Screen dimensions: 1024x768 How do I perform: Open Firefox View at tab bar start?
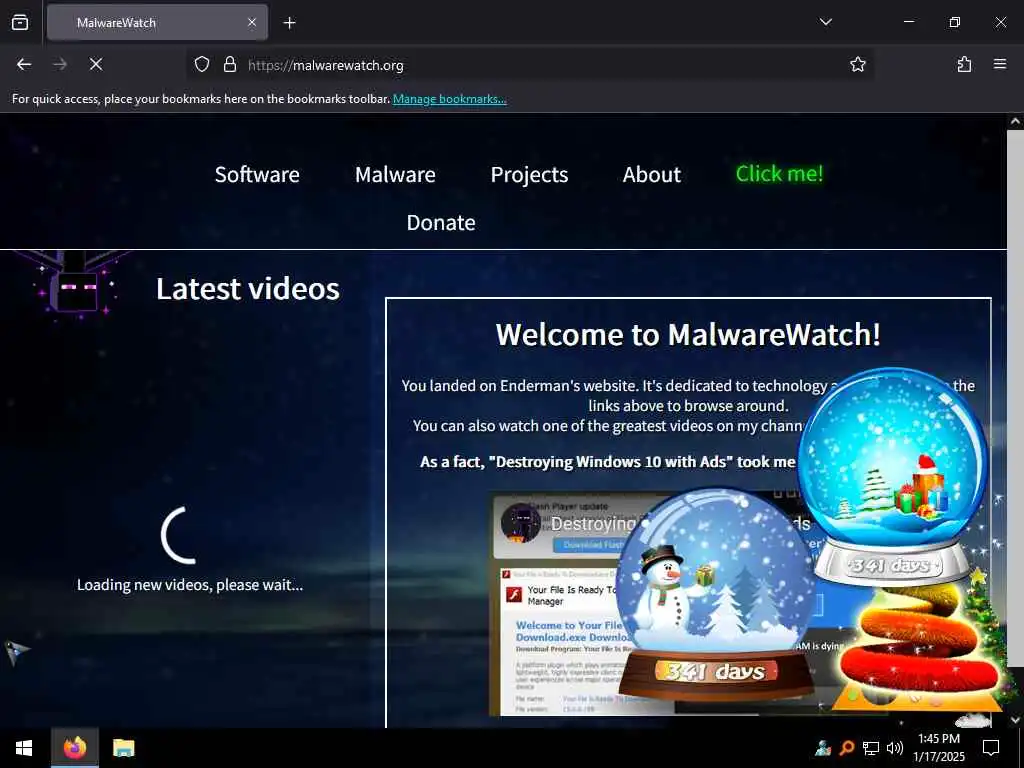(x=20, y=23)
